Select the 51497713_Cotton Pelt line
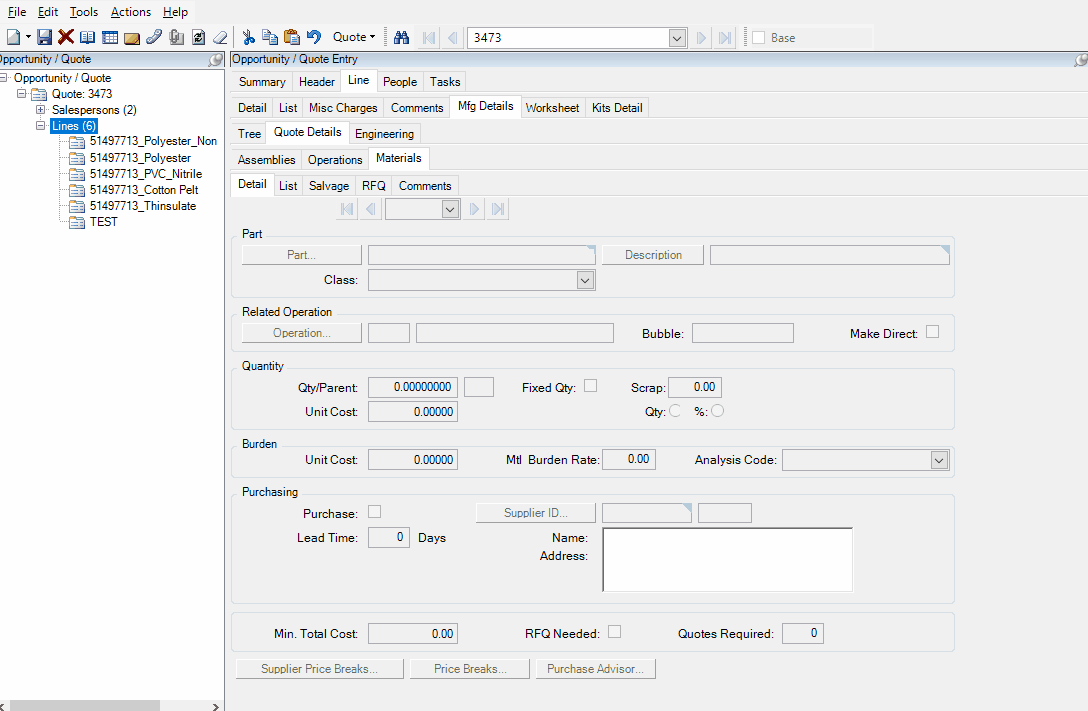1088x711 pixels. click(143, 190)
